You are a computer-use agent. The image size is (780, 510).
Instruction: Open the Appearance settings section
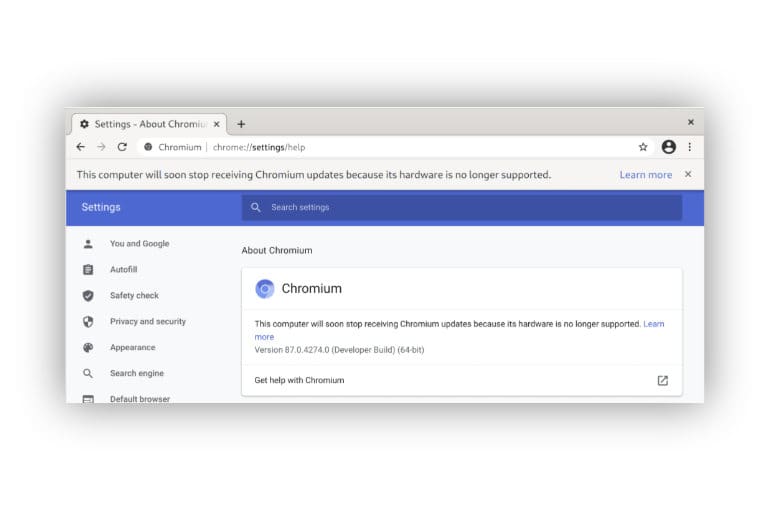(132, 347)
